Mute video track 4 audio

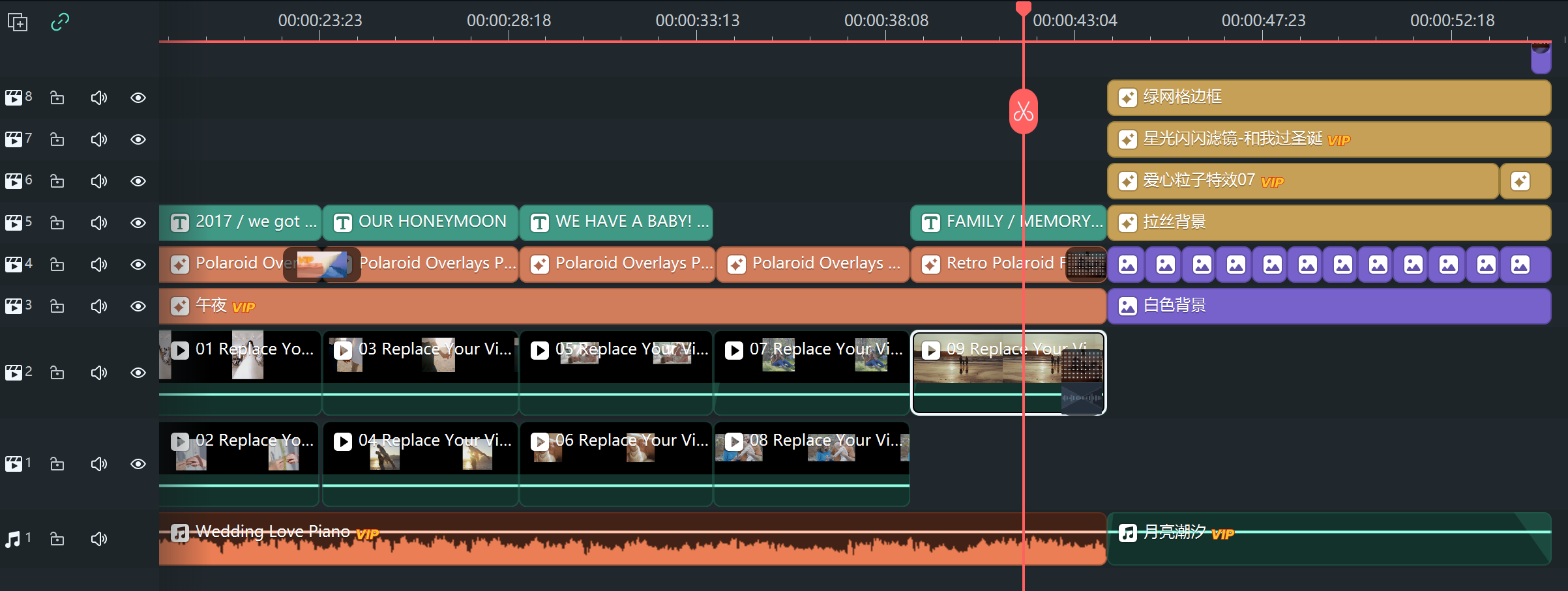pyautogui.click(x=99, y=265)
